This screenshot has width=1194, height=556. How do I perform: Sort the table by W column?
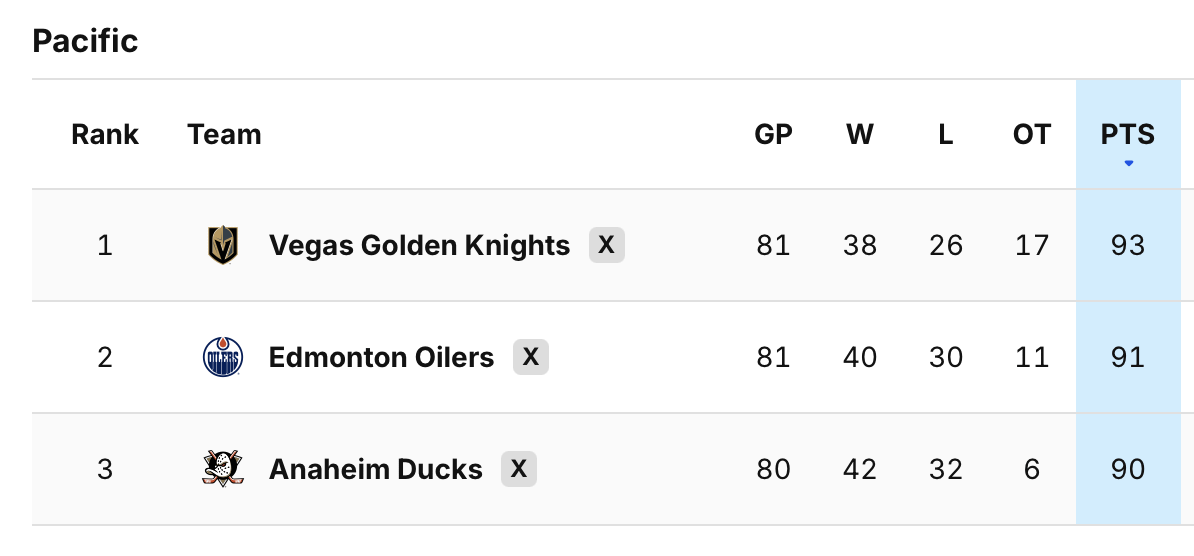[860, 134]
